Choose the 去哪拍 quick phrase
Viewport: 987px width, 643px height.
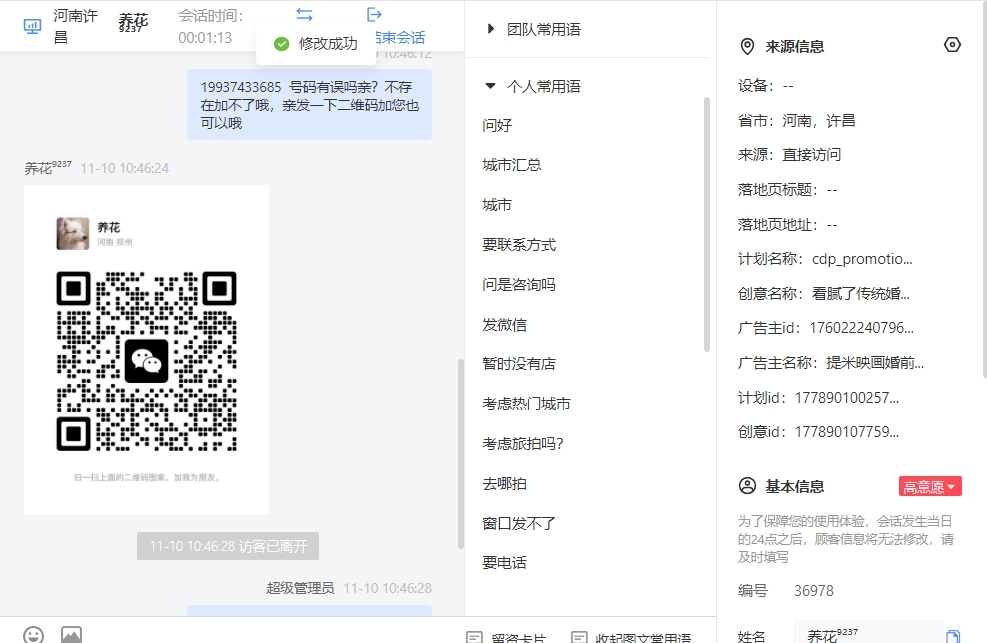[505, 484]
